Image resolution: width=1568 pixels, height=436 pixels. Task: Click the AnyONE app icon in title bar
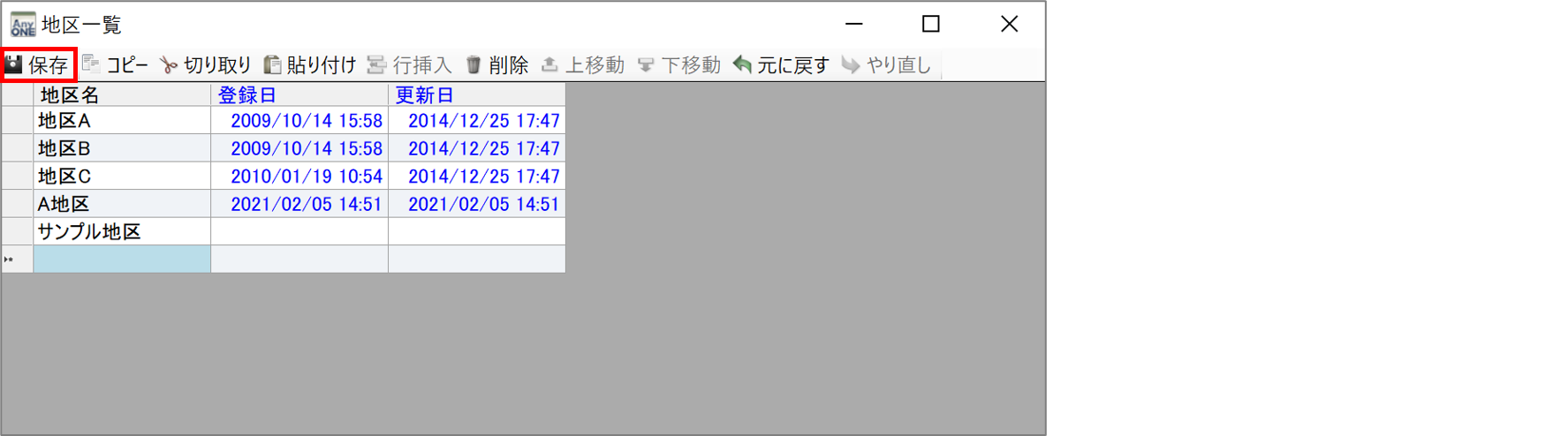(x=23, y=24)
